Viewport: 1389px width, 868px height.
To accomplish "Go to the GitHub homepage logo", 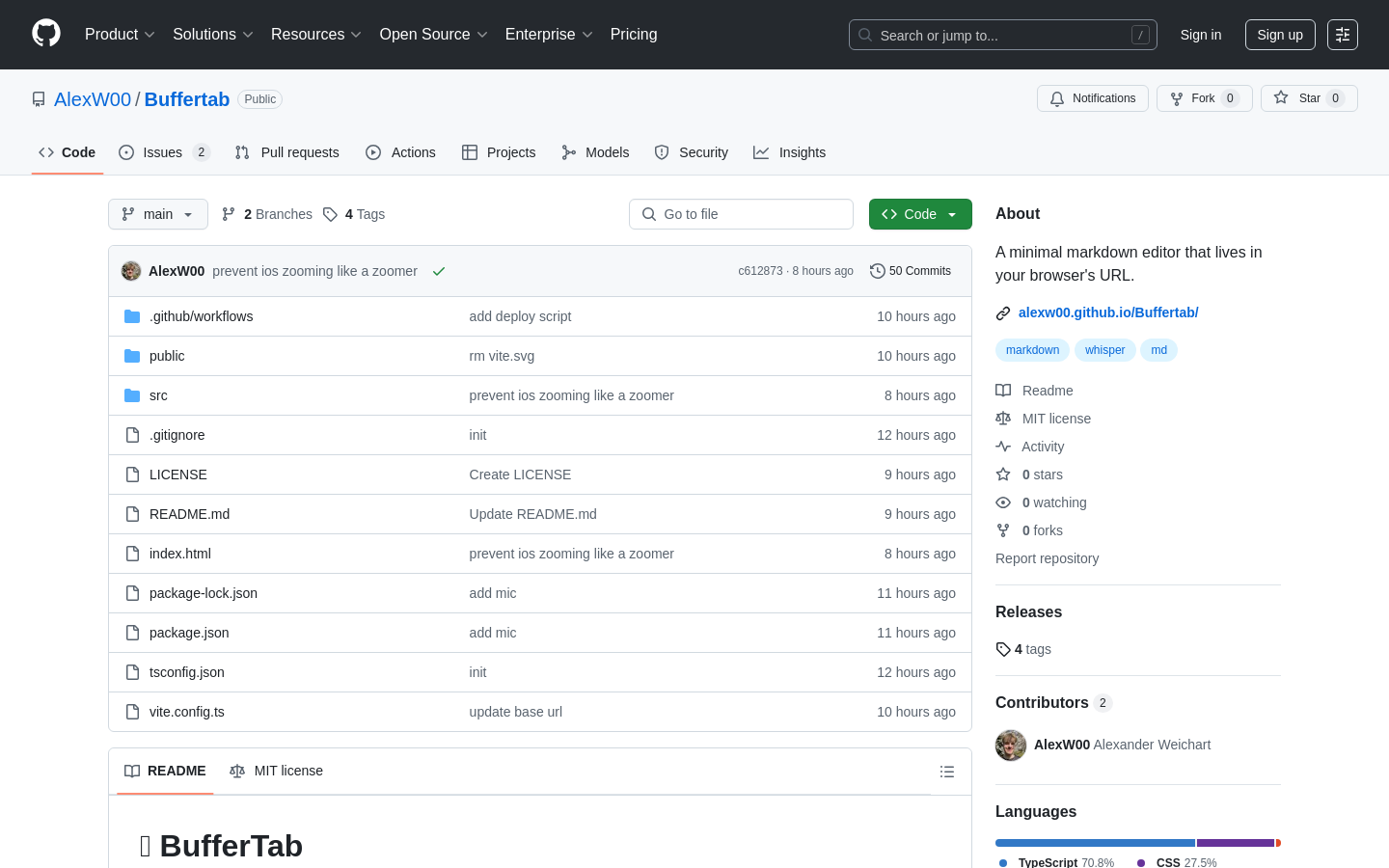I will pyautogui.click(x=46, y=34).
